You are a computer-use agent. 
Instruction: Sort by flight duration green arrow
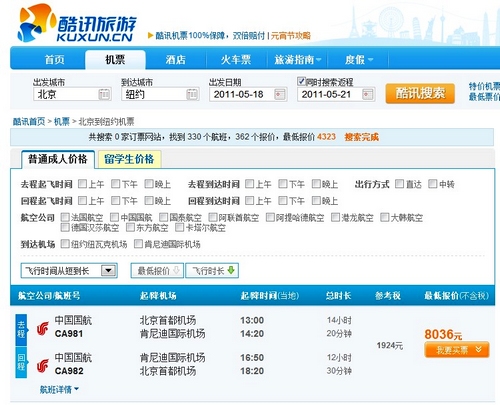[x=231, y=270]
